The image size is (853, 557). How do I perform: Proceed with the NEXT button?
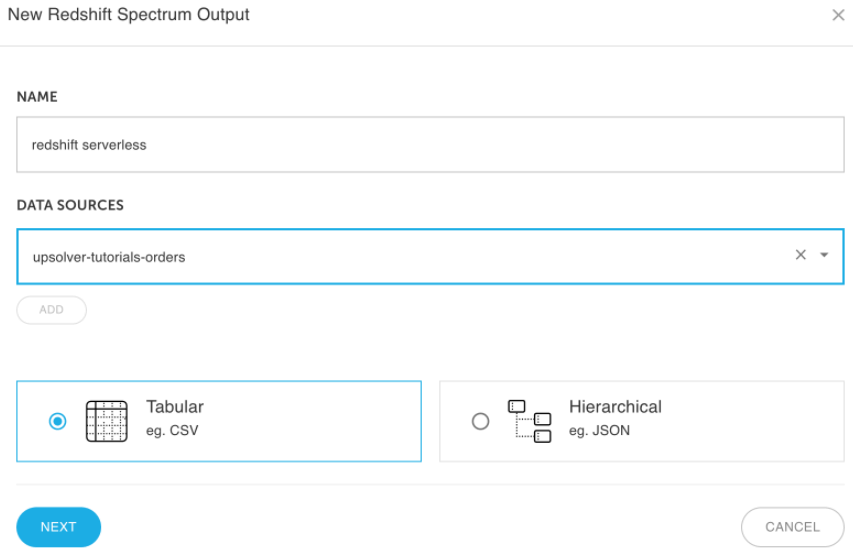(59, 527)
